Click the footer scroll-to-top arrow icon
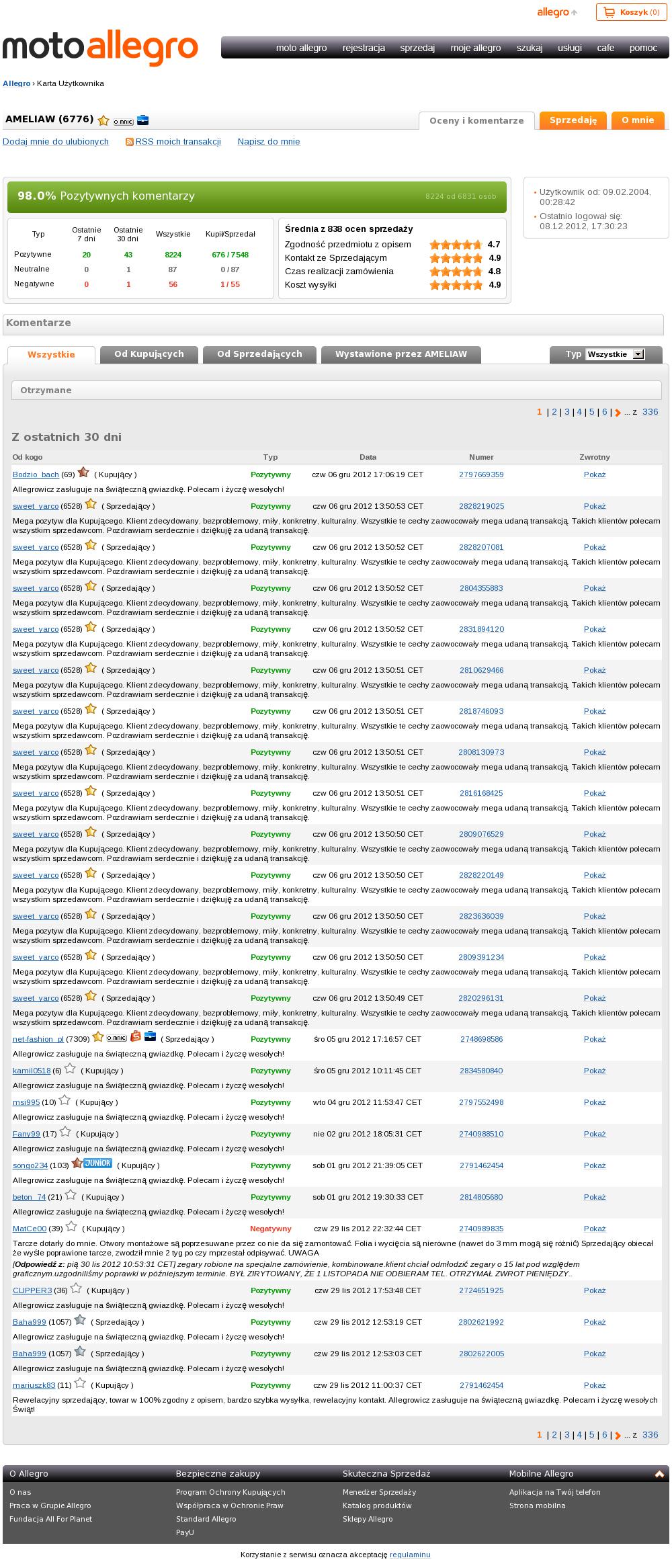Image resolution: width=672 pixels, height=1568 pixels. [659, 1474]
